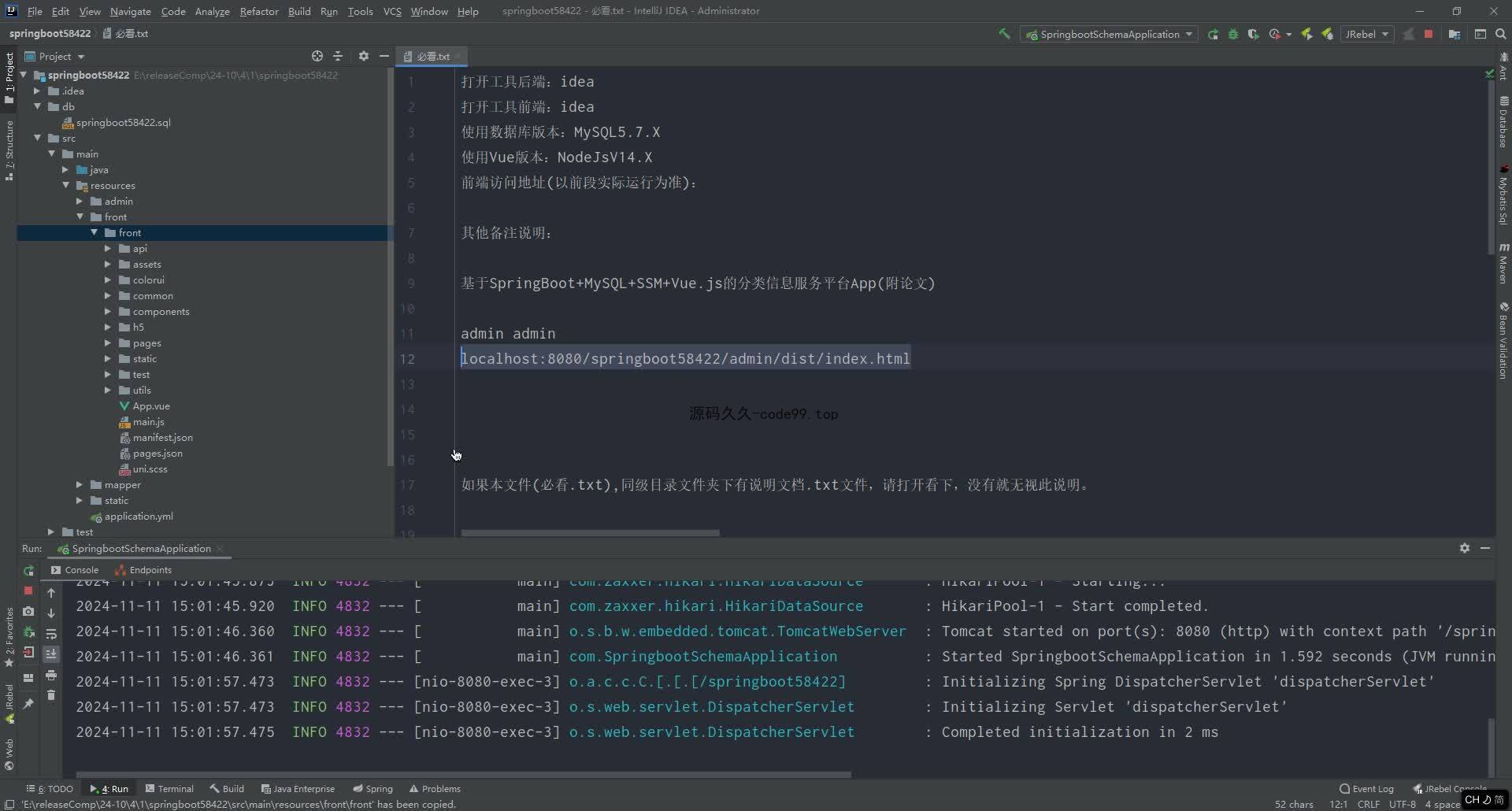This screenshot has width=1512, height=811.
Task: Click UTF-8 encoding in status bar
Action: pyautogui.click(x=1402, y=804)
